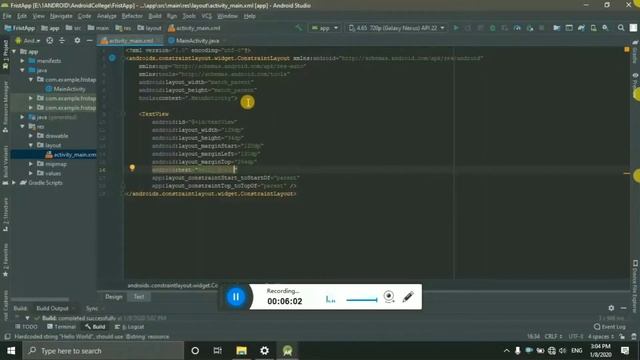Open File Explorer from the taskbar
The height and width of the screenshot is (360, 640).
[242, 351]
